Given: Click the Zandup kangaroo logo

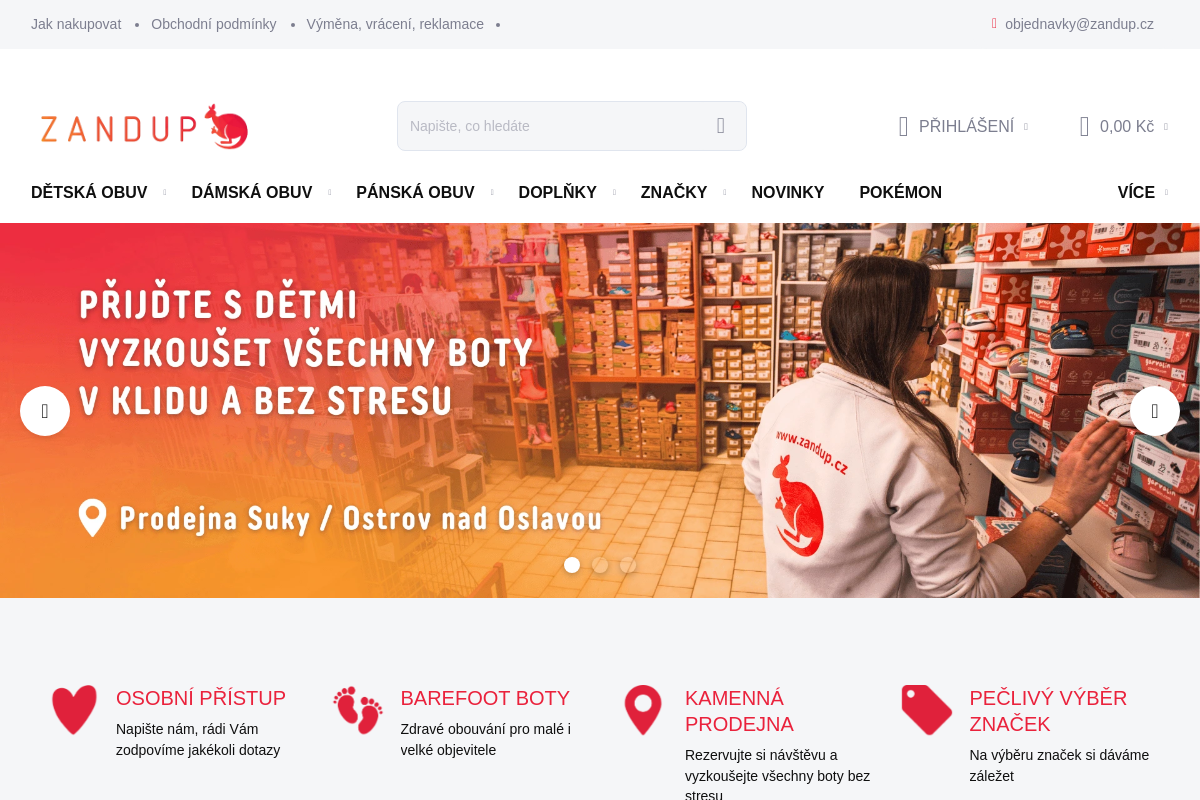Looking at the screenshot, I should (x=144, y=127).
